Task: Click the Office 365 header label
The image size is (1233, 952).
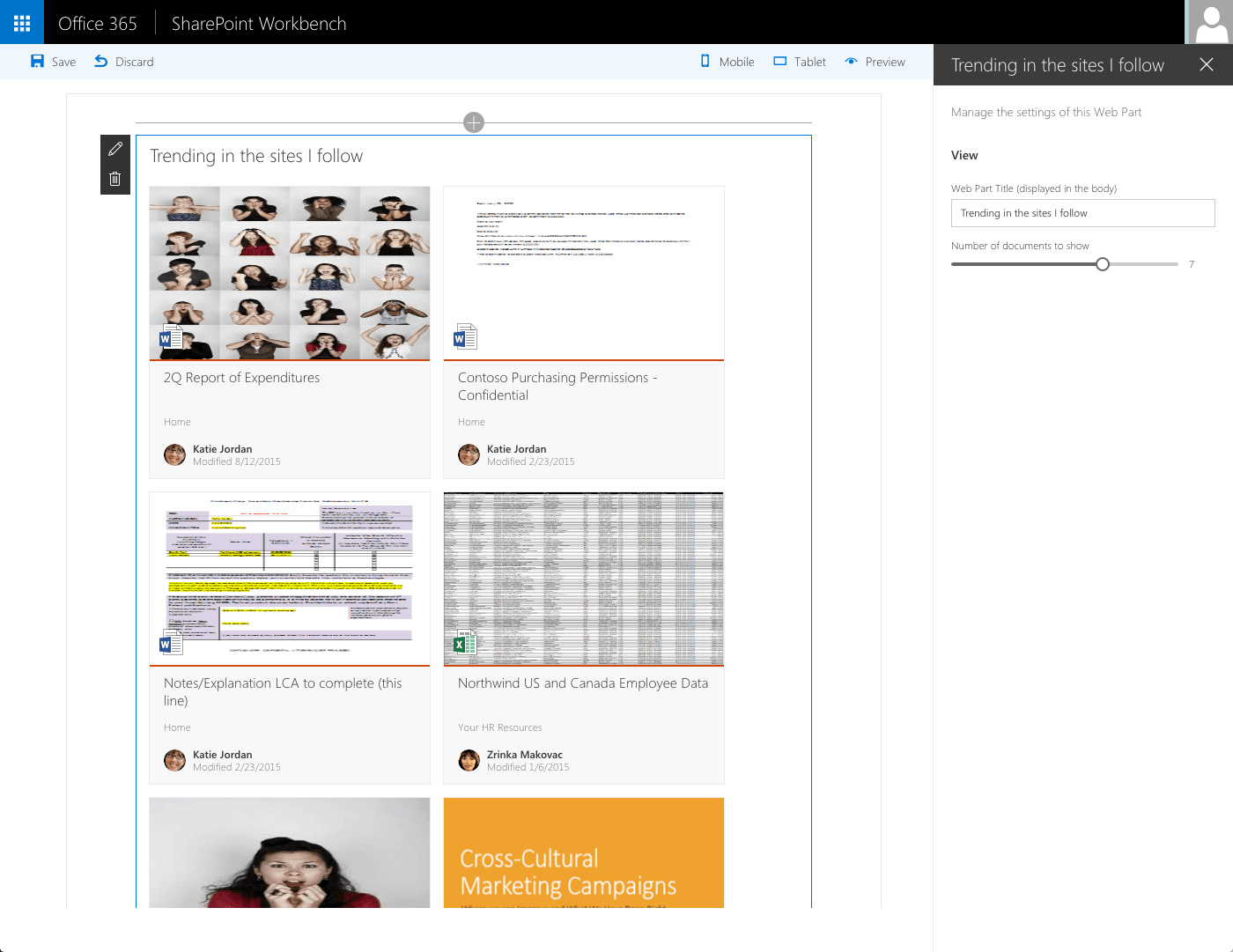Action: [x=98, y=24]
